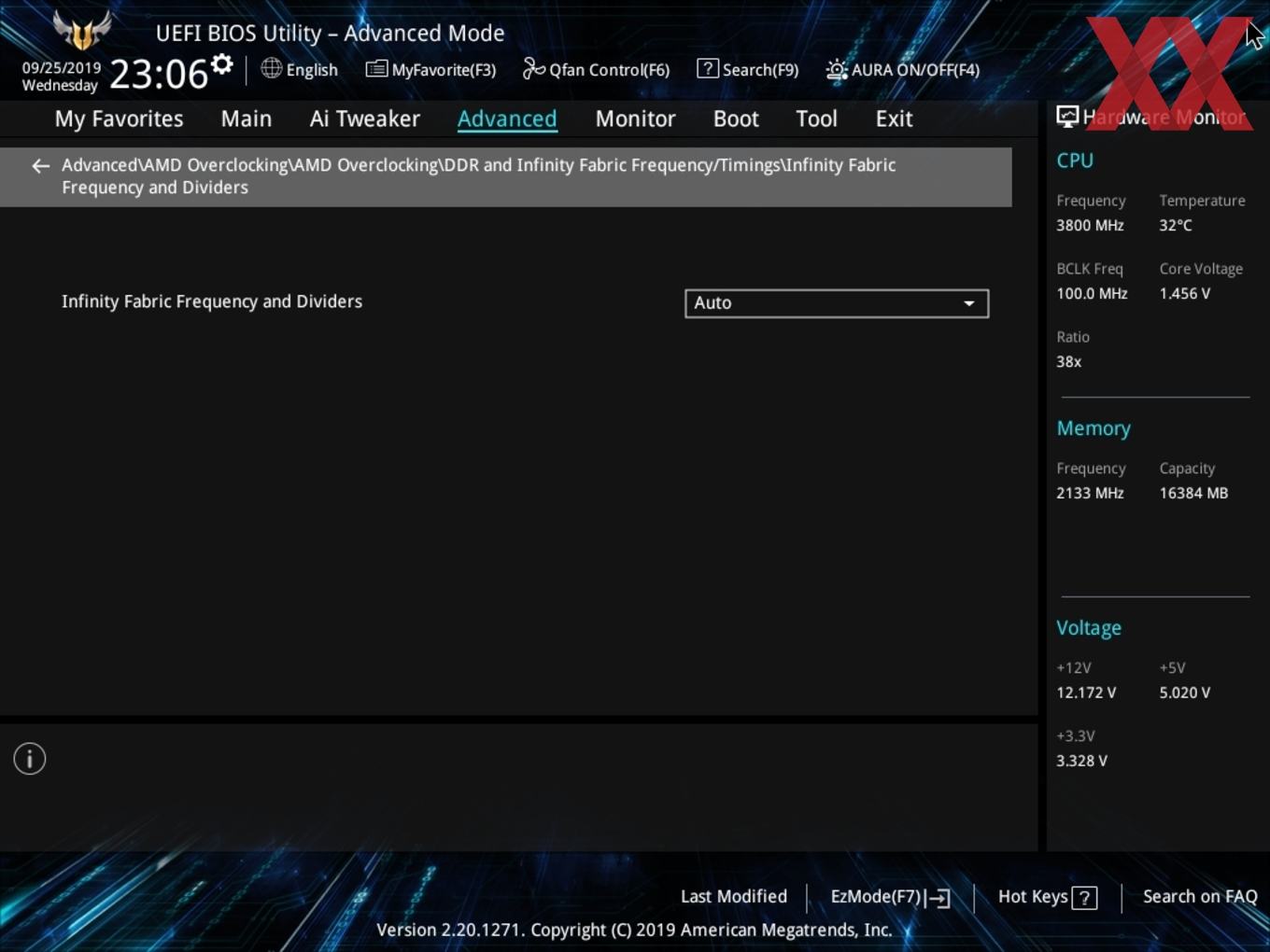This screenshot has height=952, width=1270.
Task: Click the Hot Keys question mark icon
Action: tap(1084, 898)
